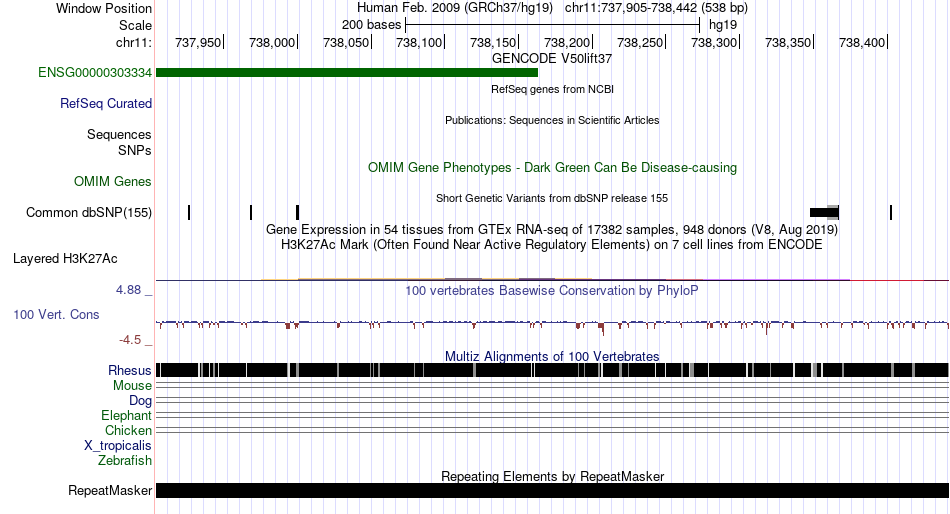Click Publications: Sequences in Scientific Articles title

552,120
